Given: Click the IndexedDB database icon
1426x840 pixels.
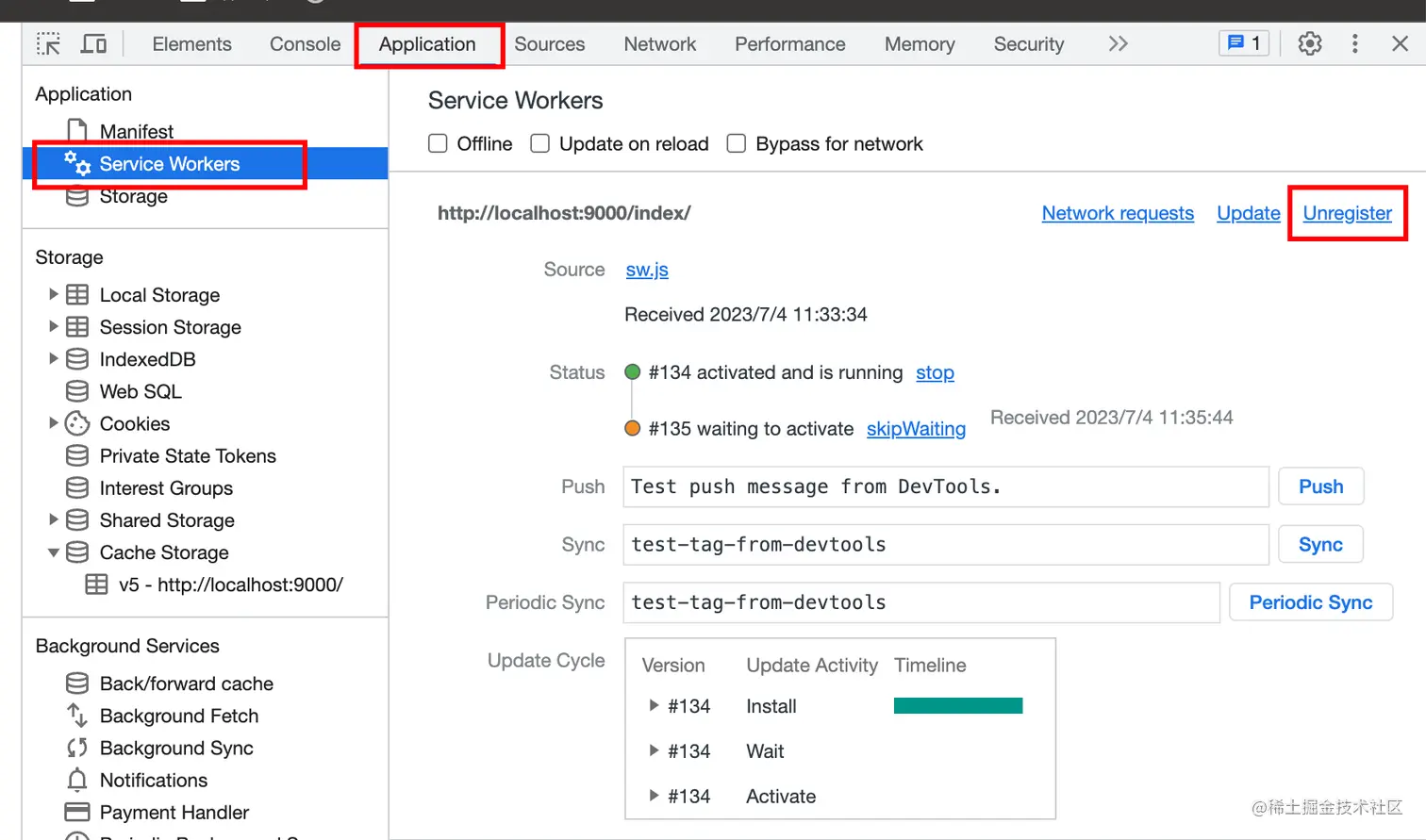Looking at the screenshot, I should tap(77, 359).
